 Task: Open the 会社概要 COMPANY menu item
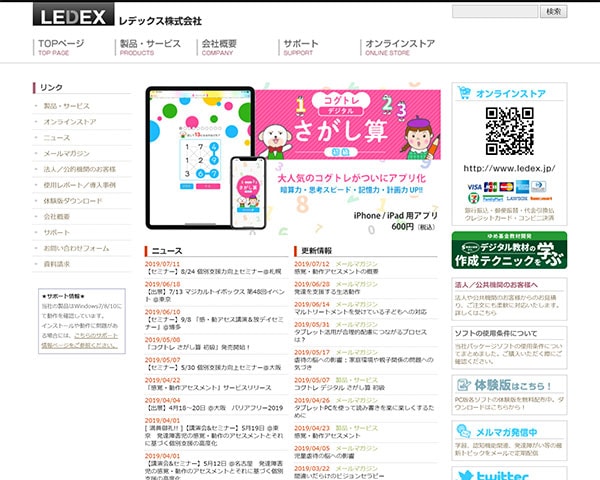pyautogui.click(x=219, y=47)
